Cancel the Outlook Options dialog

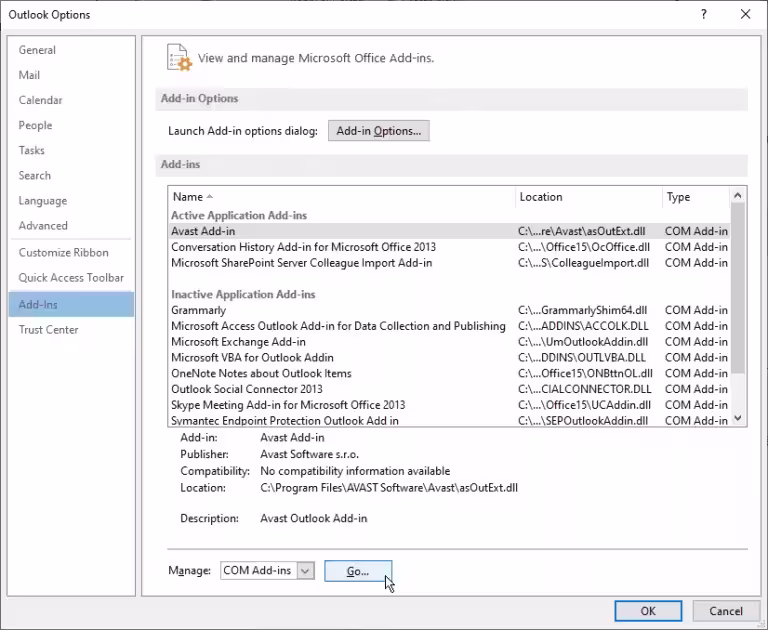point(726,611)
